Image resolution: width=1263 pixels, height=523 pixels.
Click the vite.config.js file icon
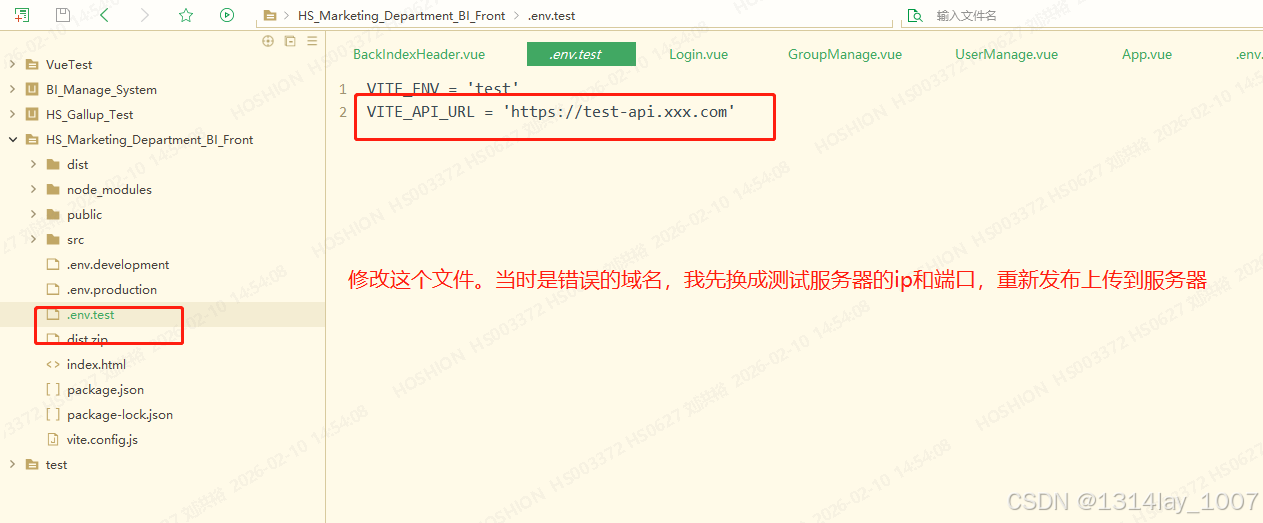coord(53,439)
